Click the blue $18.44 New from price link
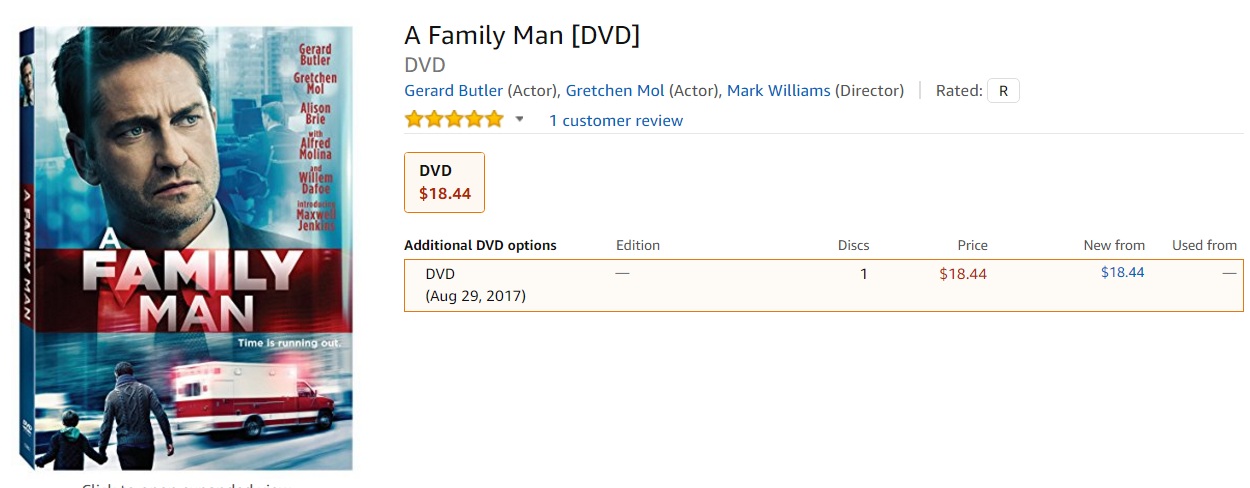Viewport: 1250px width, 488px height. tap(1122, 272)
